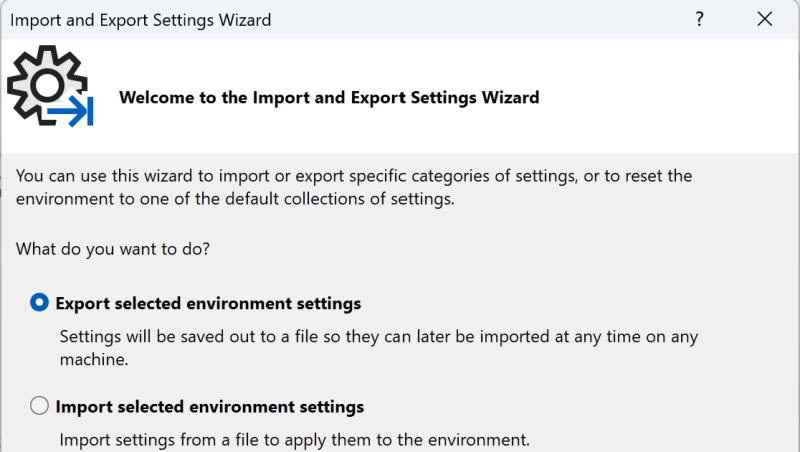Viewport: 800px width, 452px height.
Task: Click the "Import settings from a file" description
Action: (x=294, y=439)
